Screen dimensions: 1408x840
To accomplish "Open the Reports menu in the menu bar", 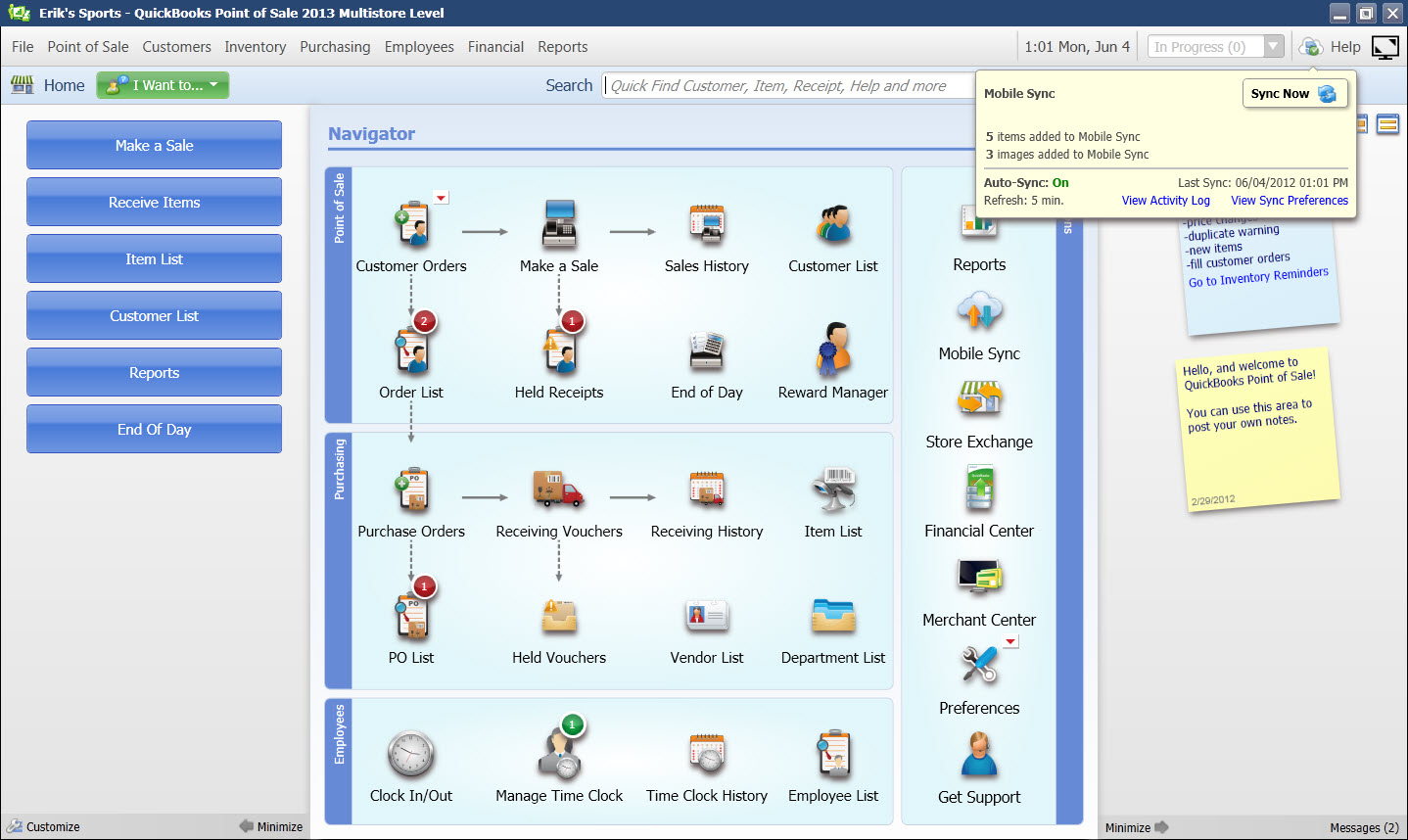I will [x=562, y=47].
